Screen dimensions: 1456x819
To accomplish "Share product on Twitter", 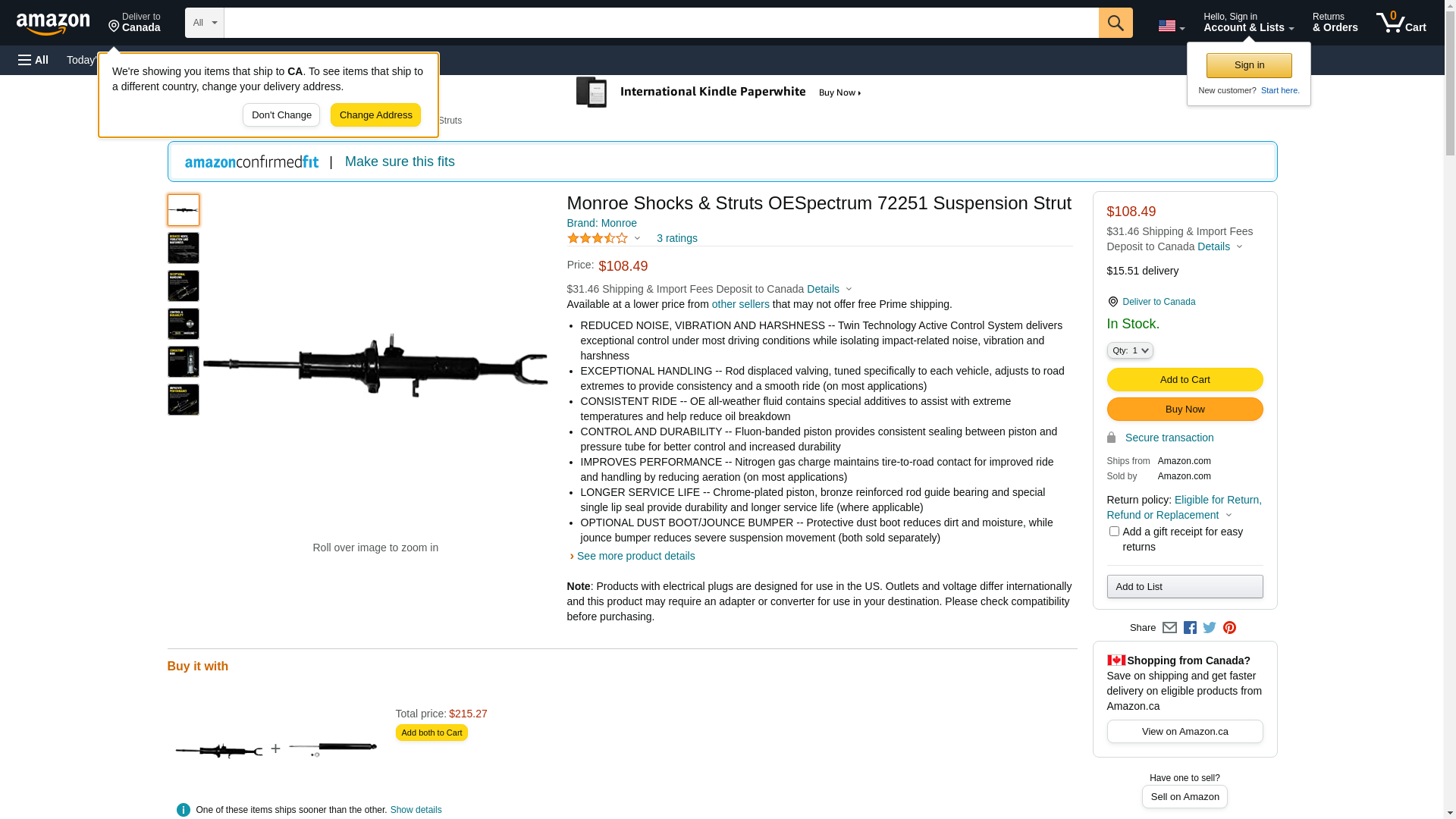I will (x=1210, y=628).
